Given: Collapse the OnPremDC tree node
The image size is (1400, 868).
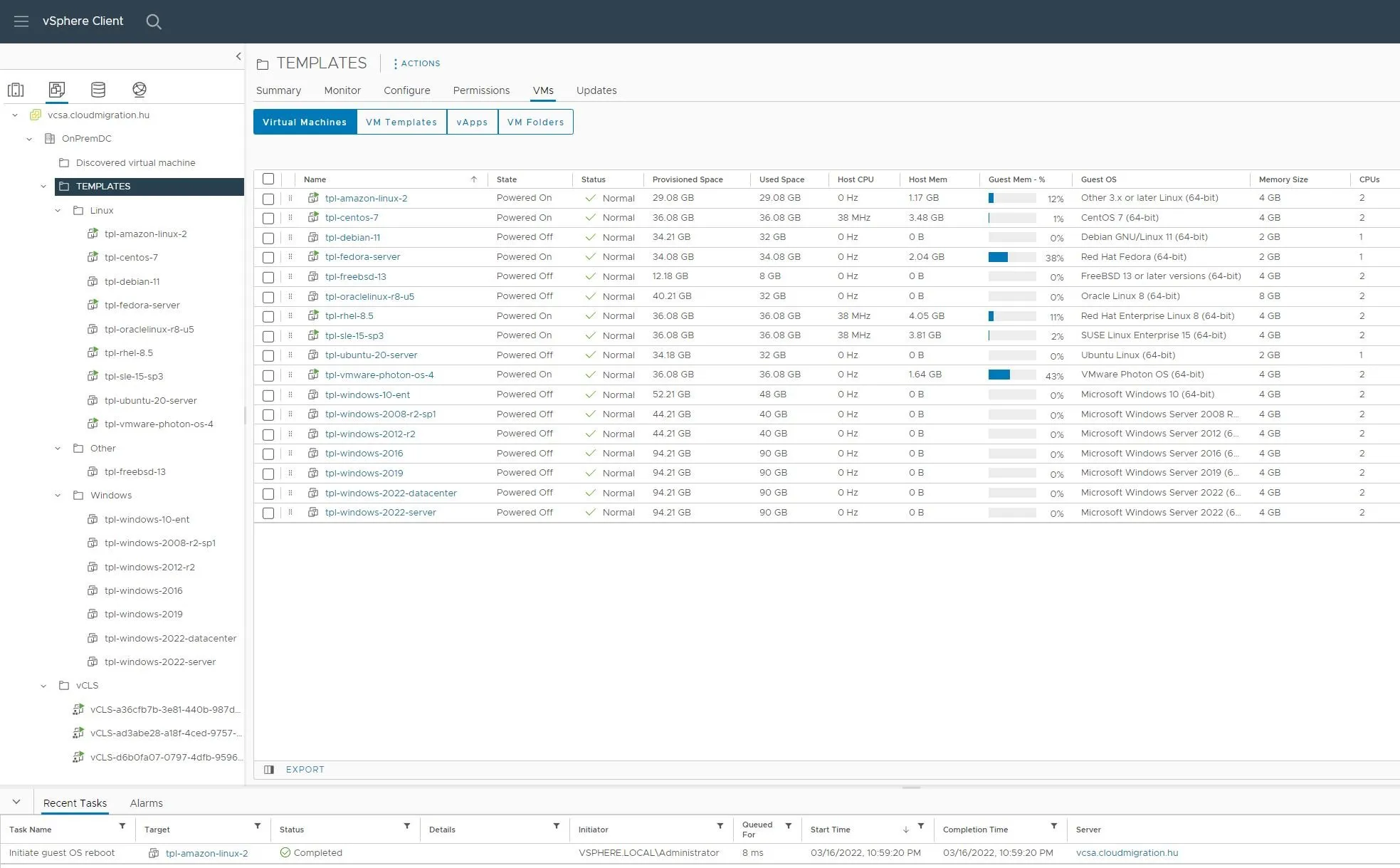Looking at the screenshot, I should [x=29, y=139].
